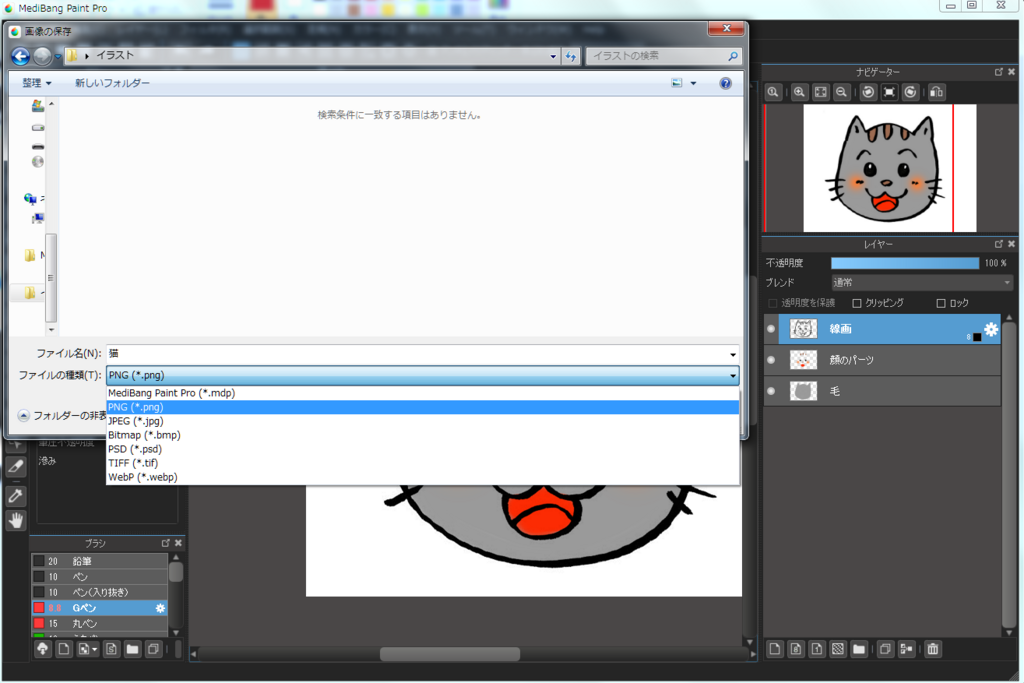
Task: Adjust the 不透明度 opacity slider
Action: tap(904, 263)
